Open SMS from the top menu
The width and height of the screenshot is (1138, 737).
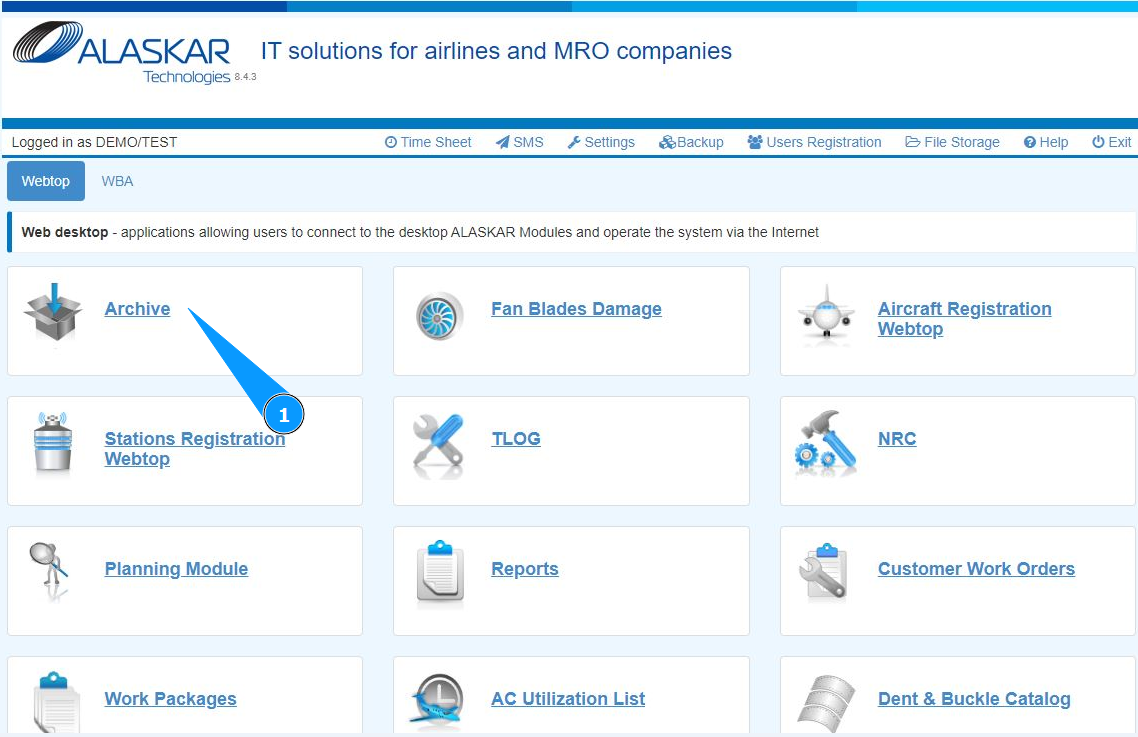[520, 142]
